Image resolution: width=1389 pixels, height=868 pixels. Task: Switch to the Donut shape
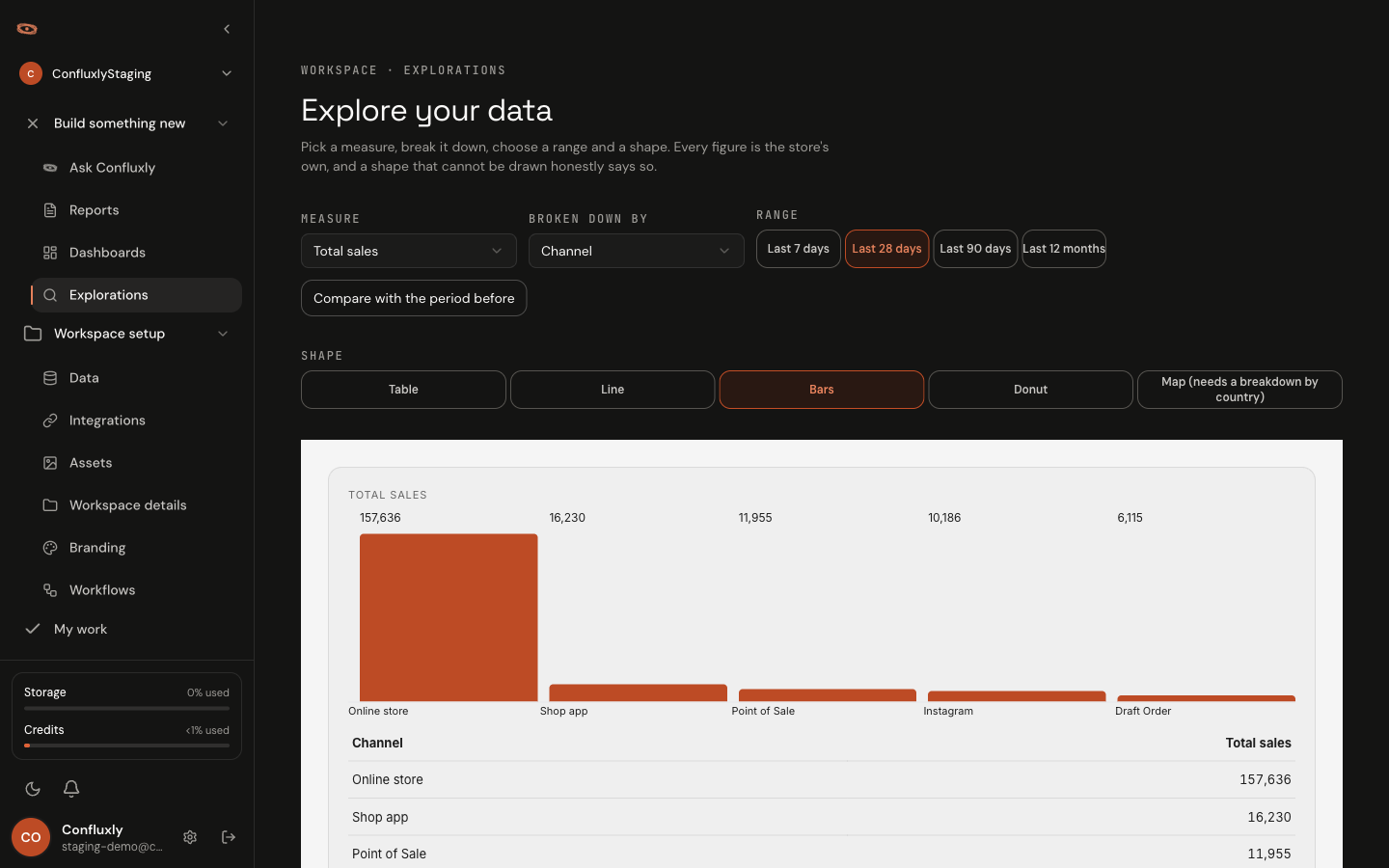(1030, 390)
